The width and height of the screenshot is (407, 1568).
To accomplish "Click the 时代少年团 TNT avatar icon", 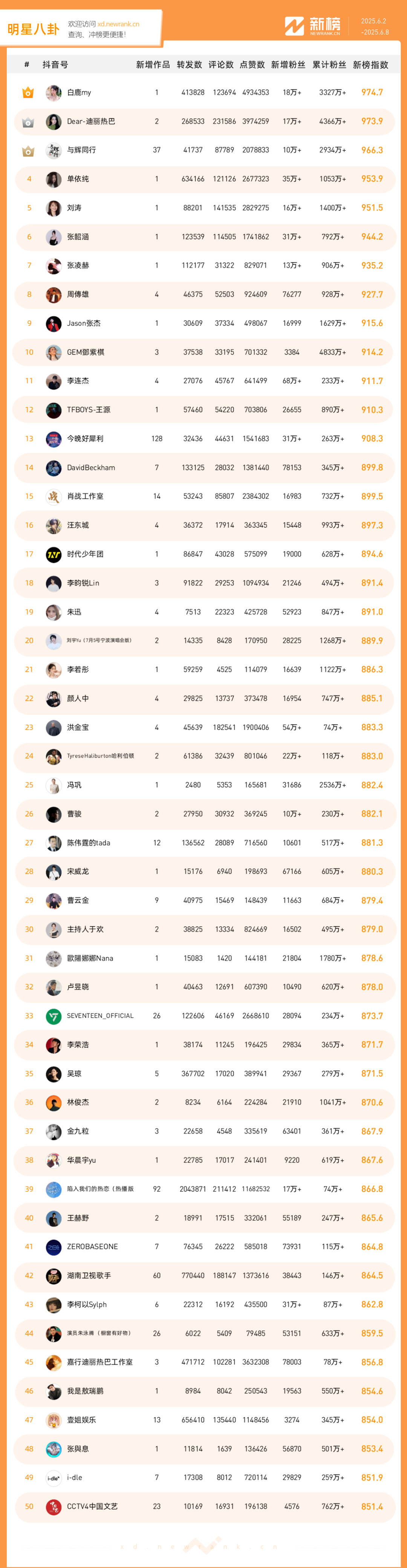I will click(x=54, y=554).
